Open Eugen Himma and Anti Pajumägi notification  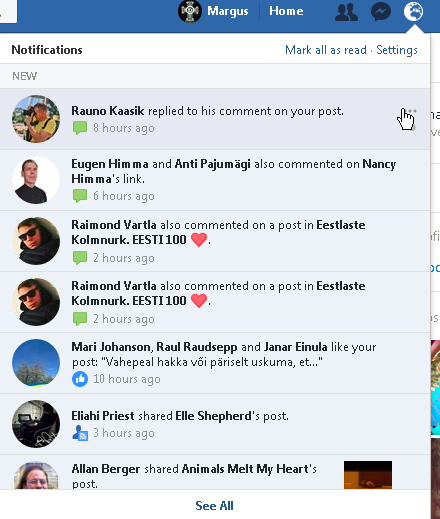click(x=215, y=180)
